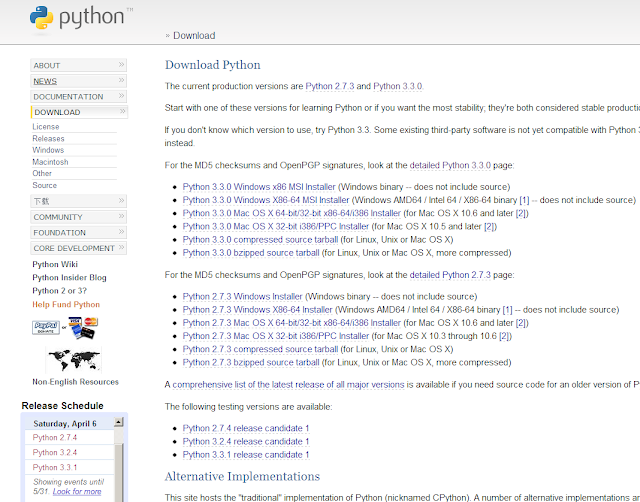This screenshot has height=502, width=640.
Task: Expand the NEWS menu chevron
Action: click(121, 80)
